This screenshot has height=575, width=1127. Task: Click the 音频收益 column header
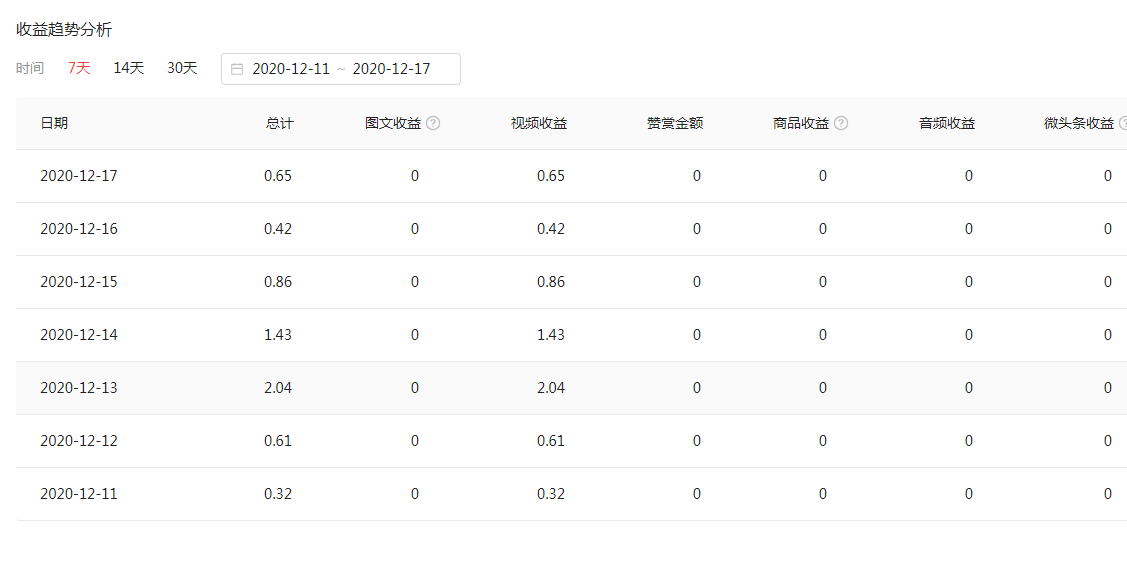947,124
